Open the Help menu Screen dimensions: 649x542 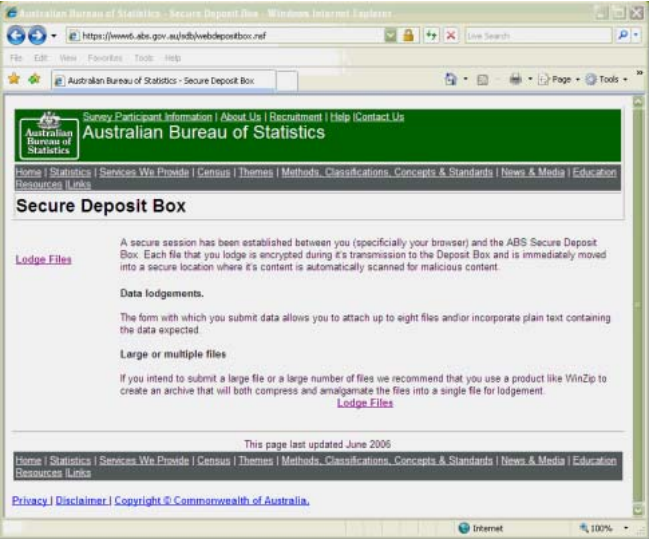click(173, 58)
